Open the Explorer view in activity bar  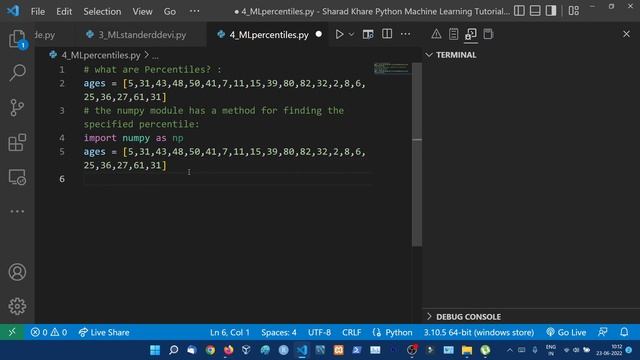pos(17,39)
